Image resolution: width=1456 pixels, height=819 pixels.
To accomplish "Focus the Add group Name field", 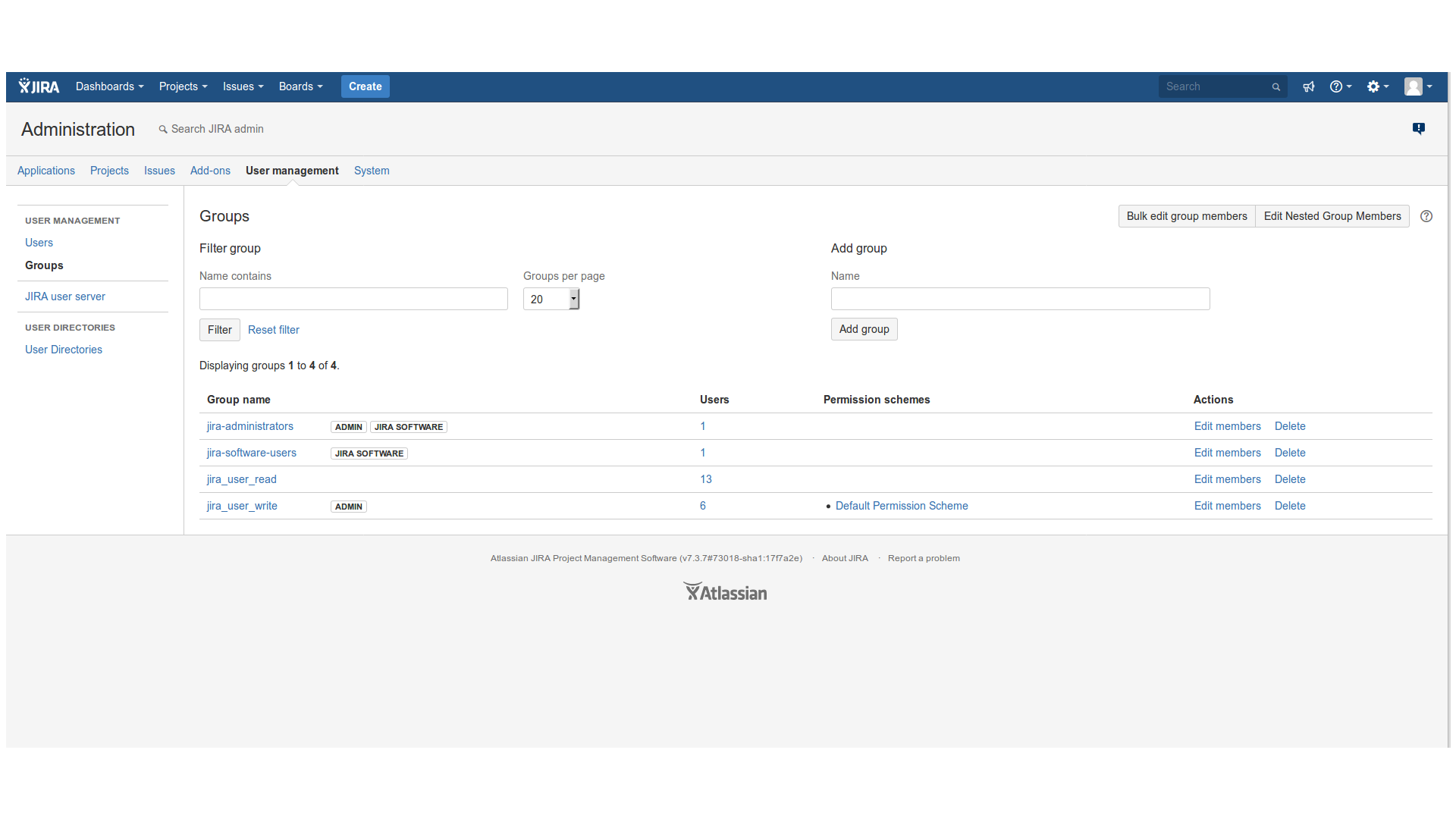I will point(1021,299).
